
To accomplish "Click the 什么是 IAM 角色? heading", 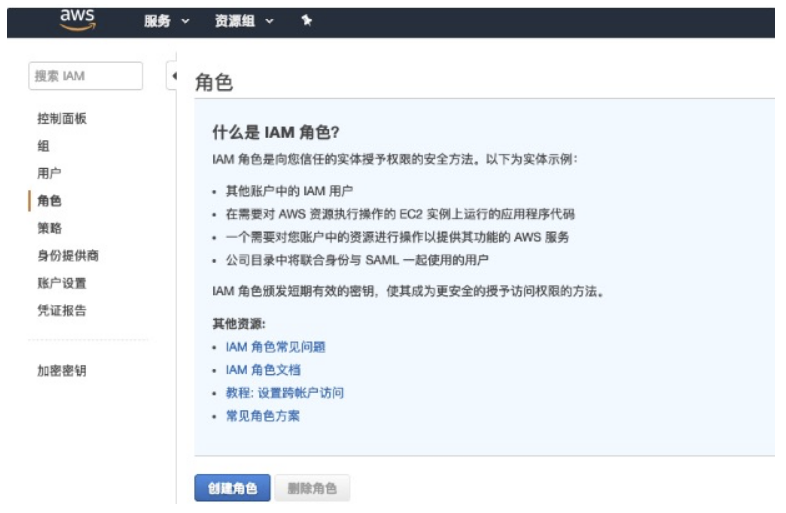I will point(276,132).
